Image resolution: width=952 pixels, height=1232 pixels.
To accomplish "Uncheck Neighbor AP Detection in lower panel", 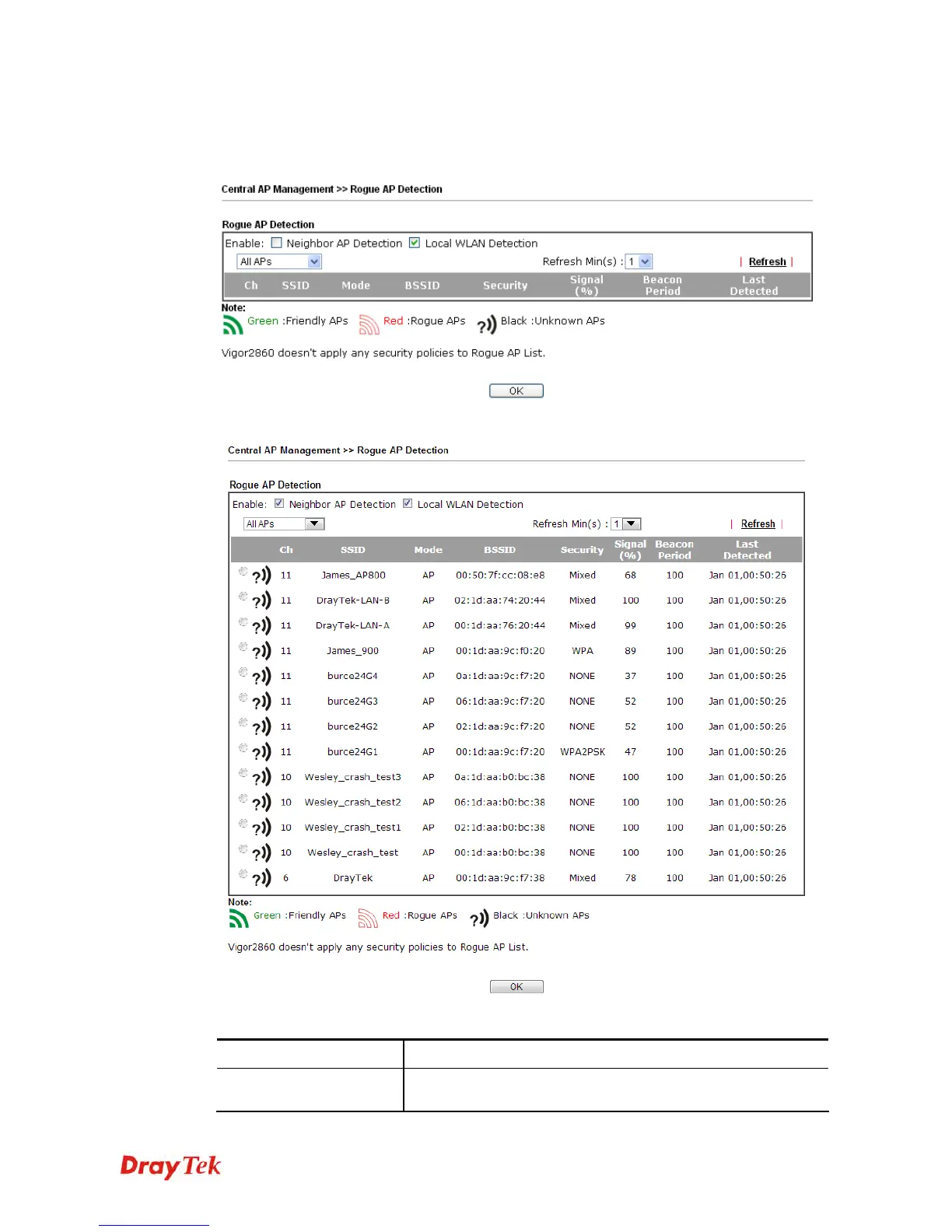I will 279,503.
